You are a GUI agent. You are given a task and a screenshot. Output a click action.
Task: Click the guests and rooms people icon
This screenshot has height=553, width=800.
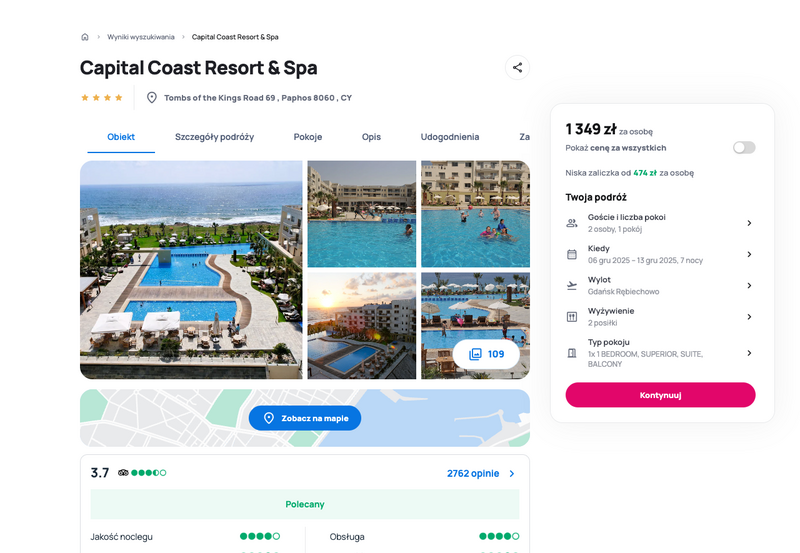[572, 223]
